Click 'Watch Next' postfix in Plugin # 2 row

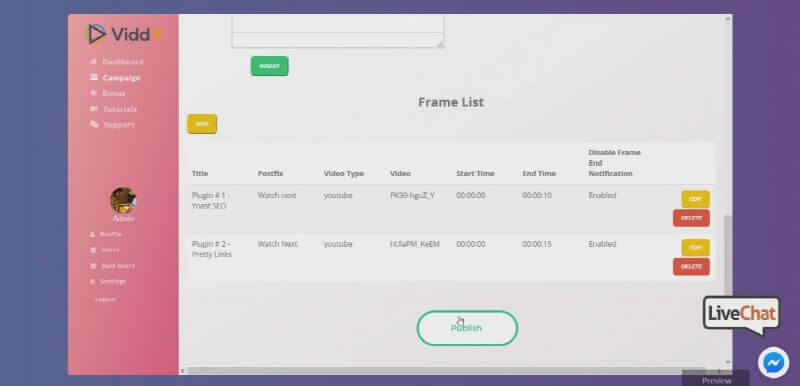click(277, 244)
